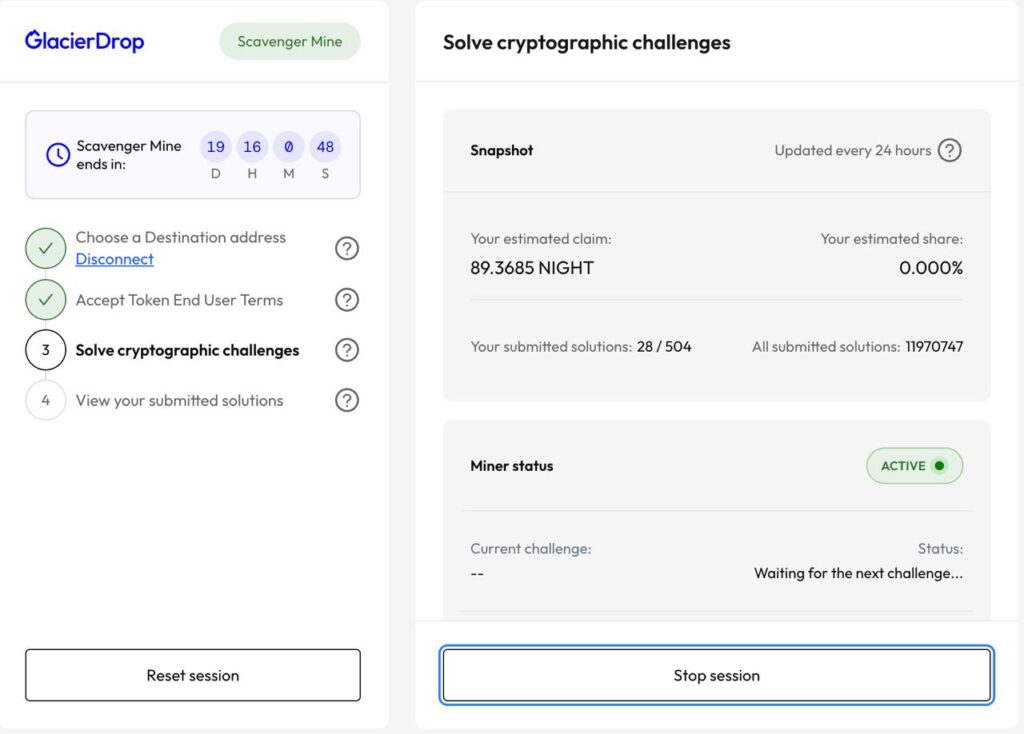Screen dimensions: 1024x734
Task: Open help for View your submitted solutions
Action: [346, 400]
